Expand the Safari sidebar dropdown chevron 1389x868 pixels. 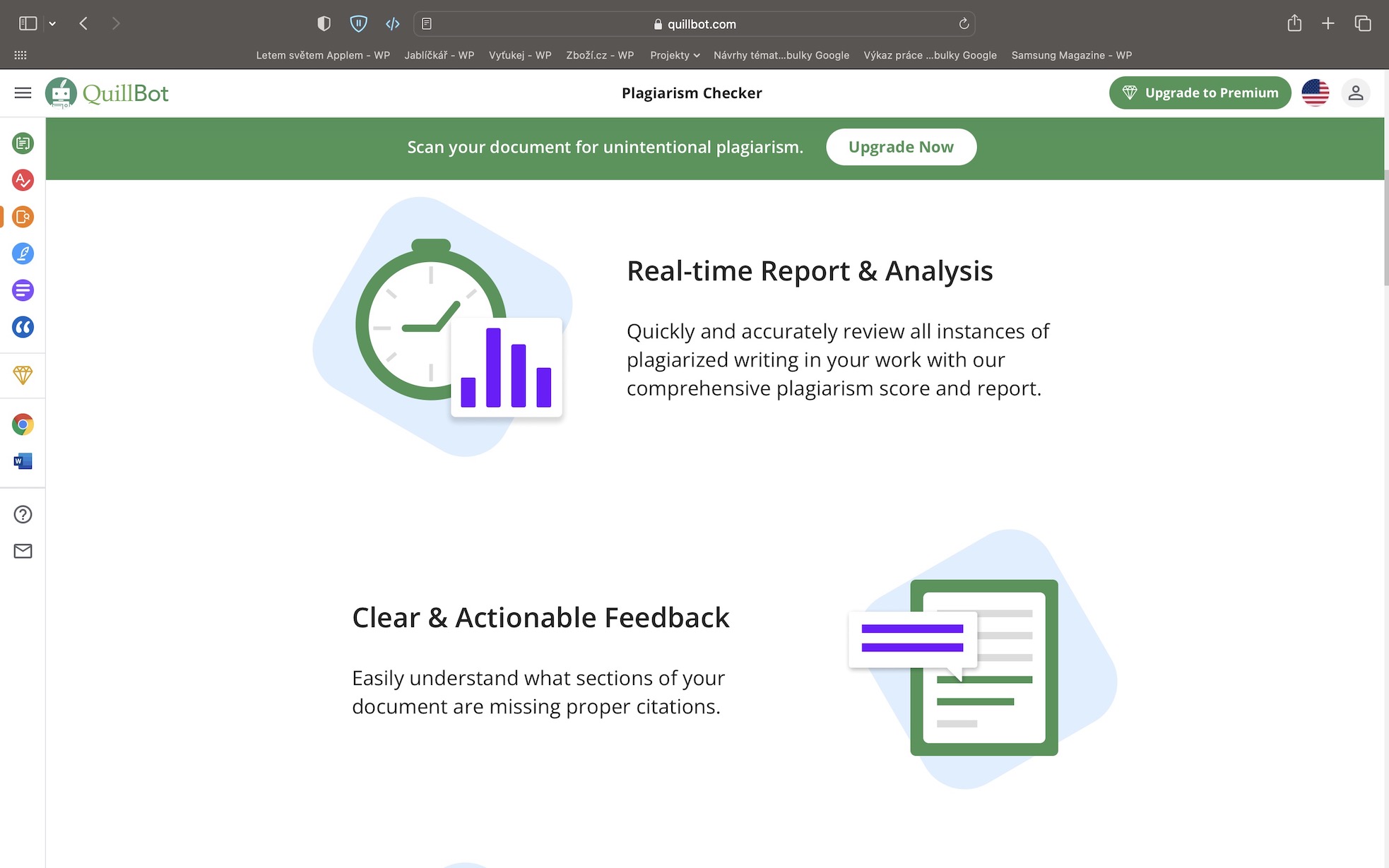[x=52, y=23]
